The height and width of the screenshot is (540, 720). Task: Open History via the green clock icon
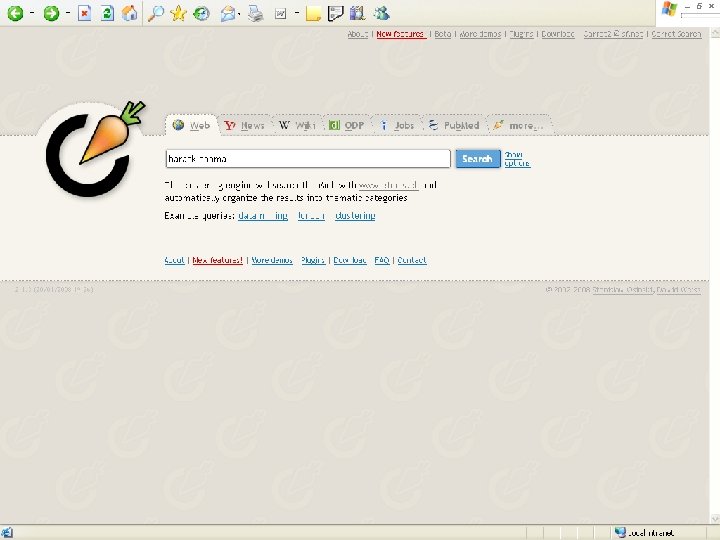pos(201,13)
